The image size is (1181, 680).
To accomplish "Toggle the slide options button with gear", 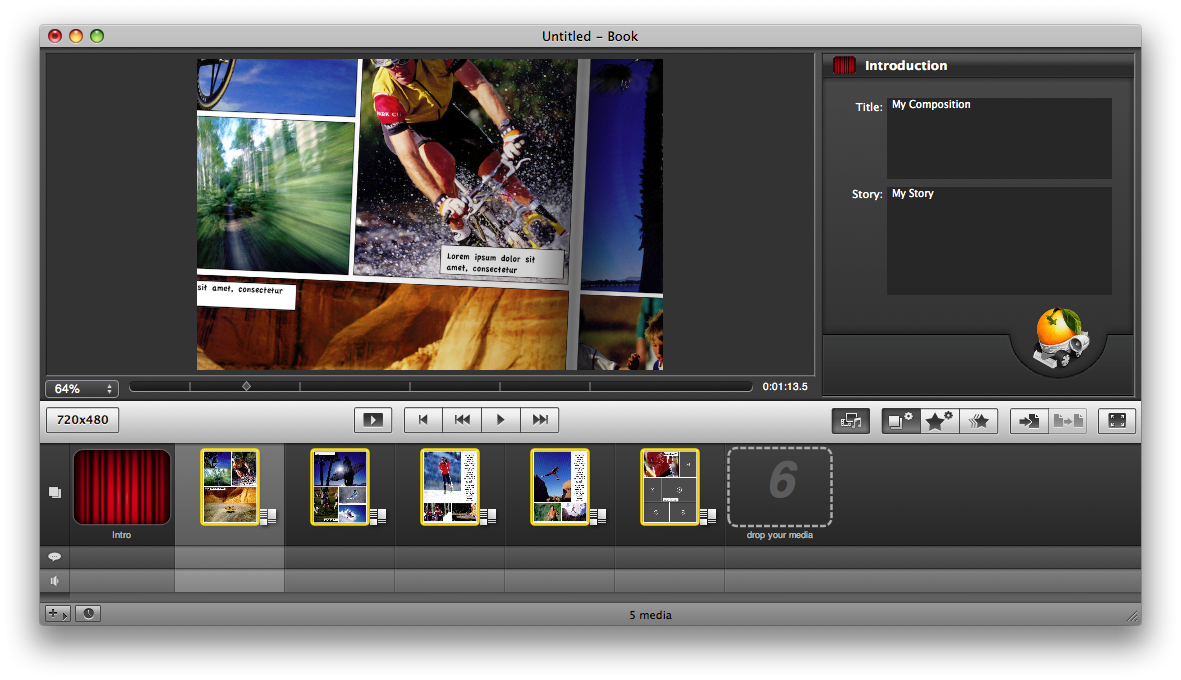I will coord(901,421).
